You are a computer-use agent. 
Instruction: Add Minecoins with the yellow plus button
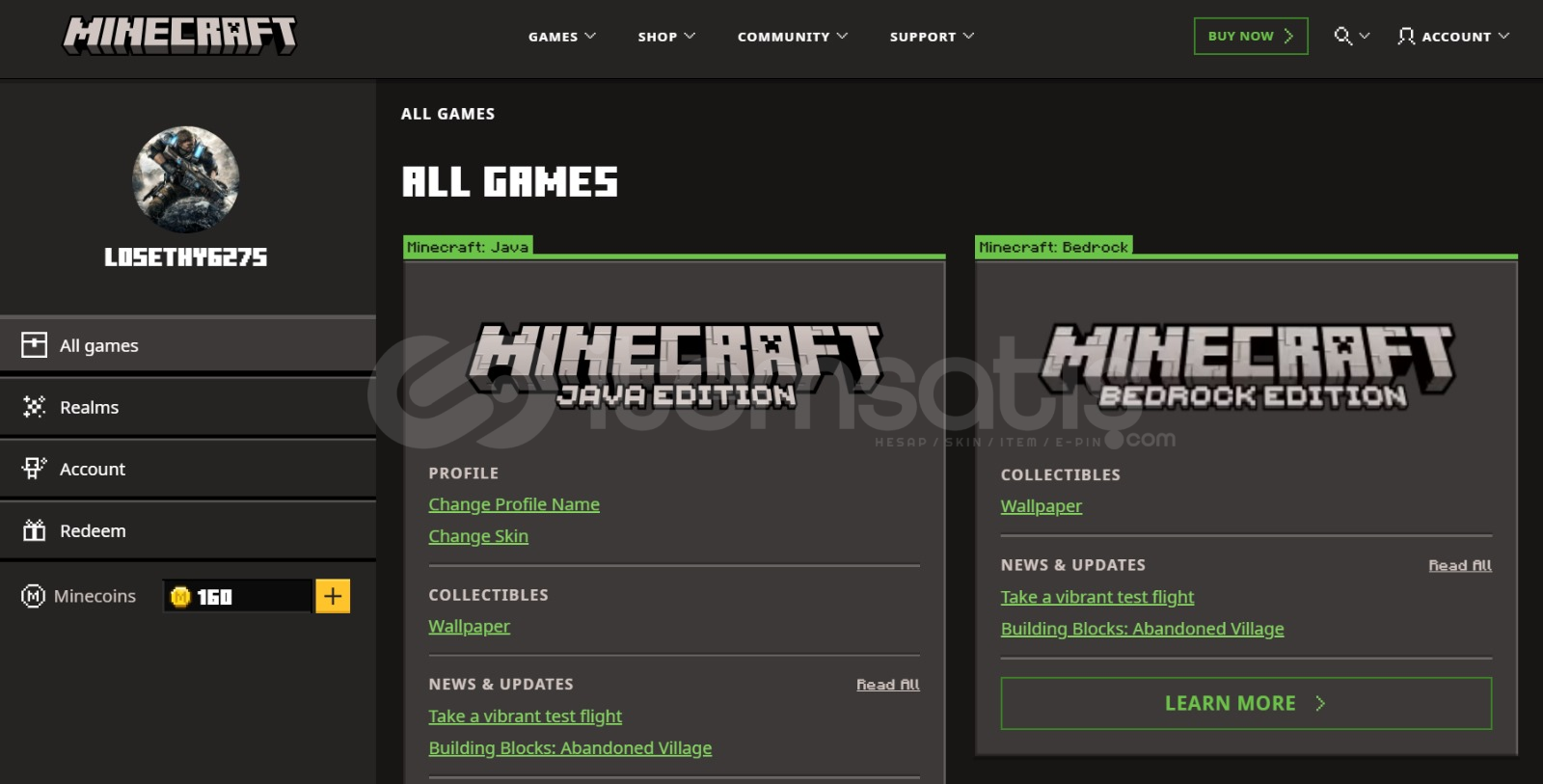coord(333,596)
